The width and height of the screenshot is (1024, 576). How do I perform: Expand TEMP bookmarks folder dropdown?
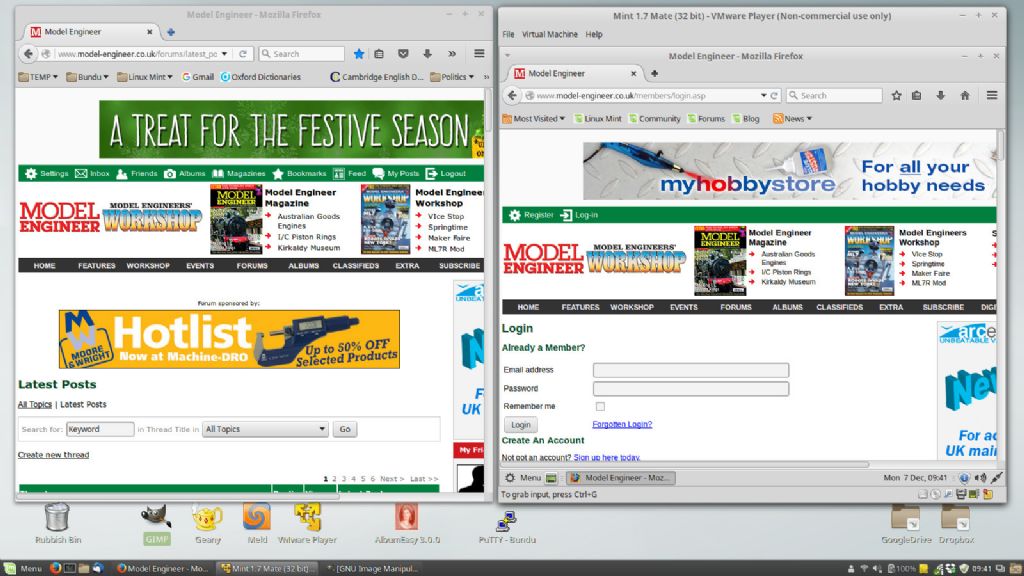(38, 77)
